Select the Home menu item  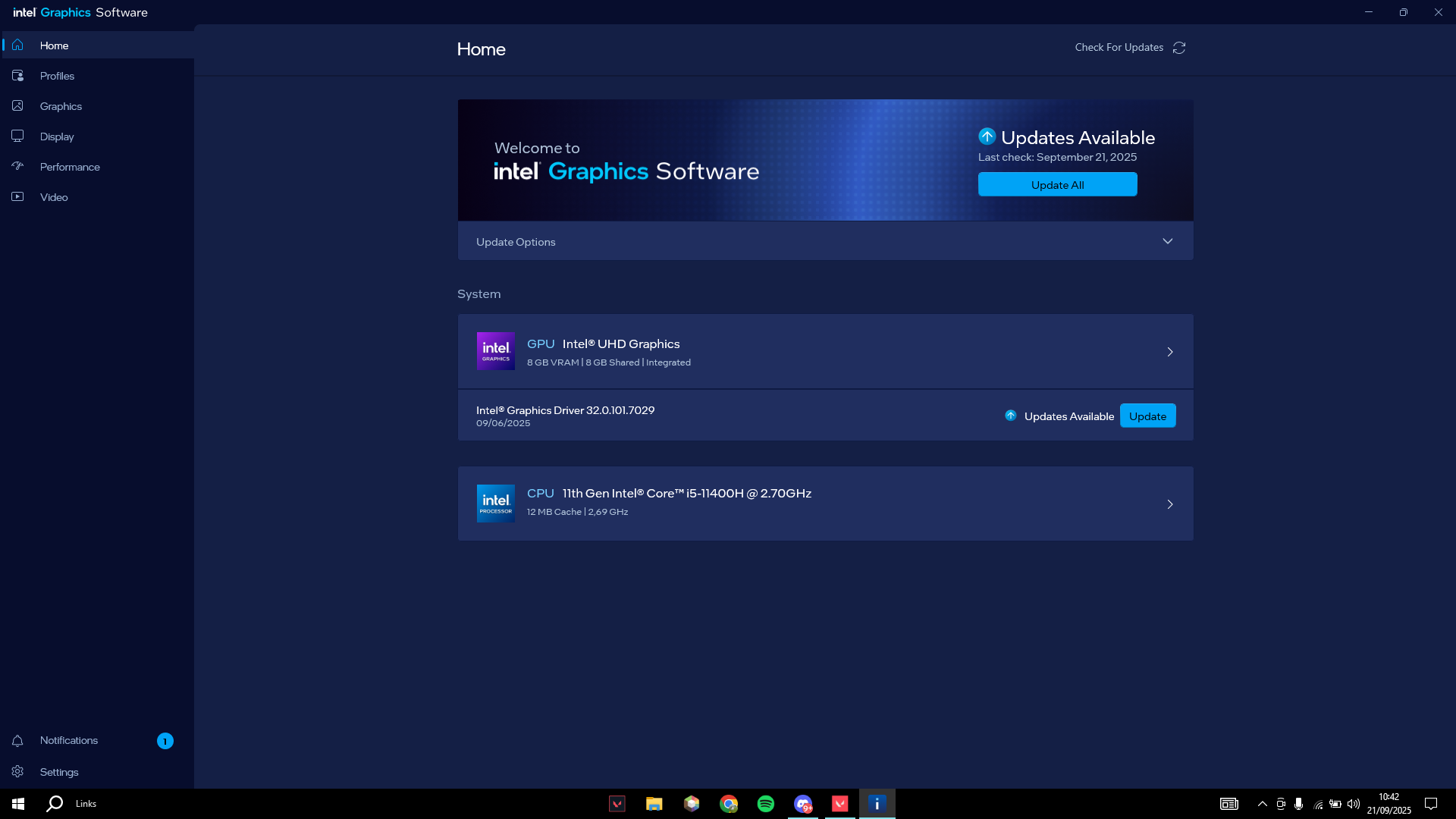click(54, 45)
